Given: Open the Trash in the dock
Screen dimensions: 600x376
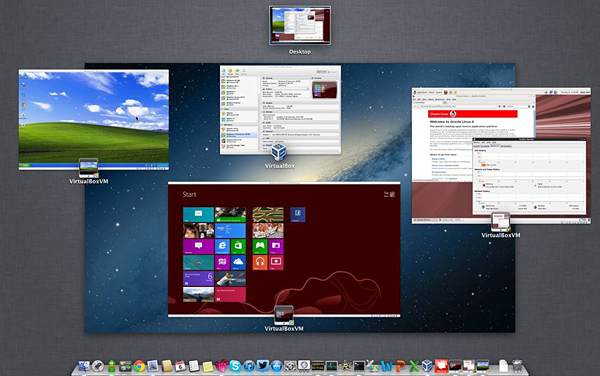Looking at the screenshot, I should pyautogui.click(x=517, y=366).
